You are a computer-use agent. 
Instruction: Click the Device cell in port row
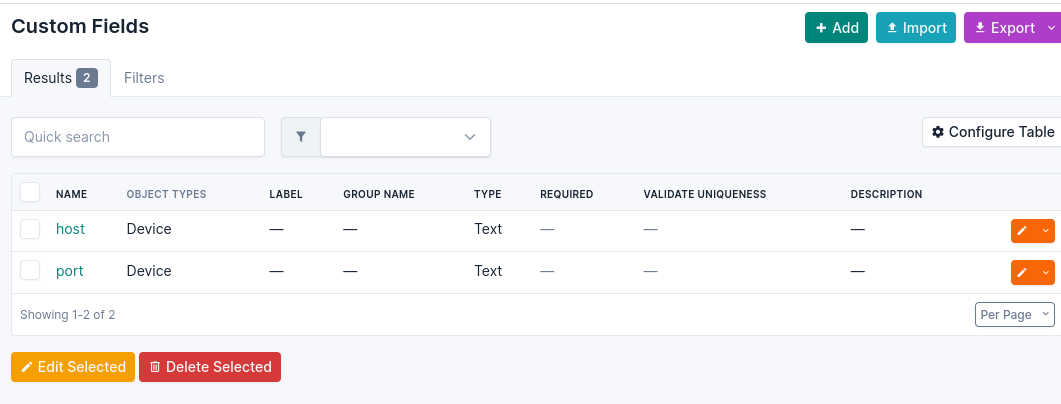coord(149,271)
